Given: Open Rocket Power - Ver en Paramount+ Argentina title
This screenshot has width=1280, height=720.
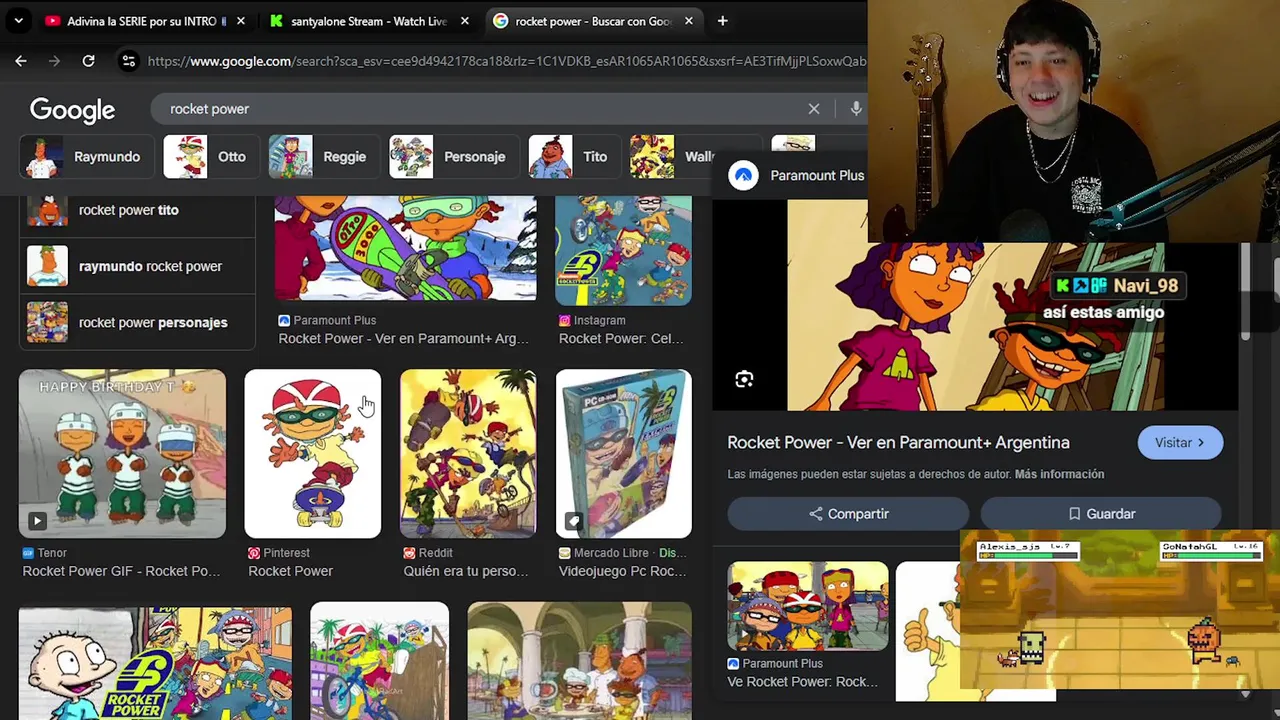Looking at the screenshot, I should 898,442.
